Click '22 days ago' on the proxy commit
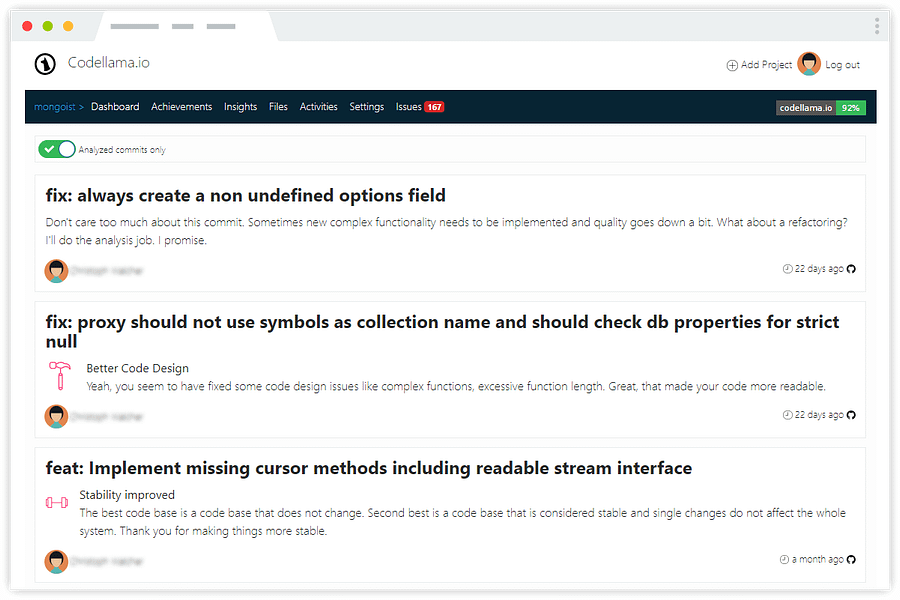This screenshot has width=900, height=600. coord(819,415)
